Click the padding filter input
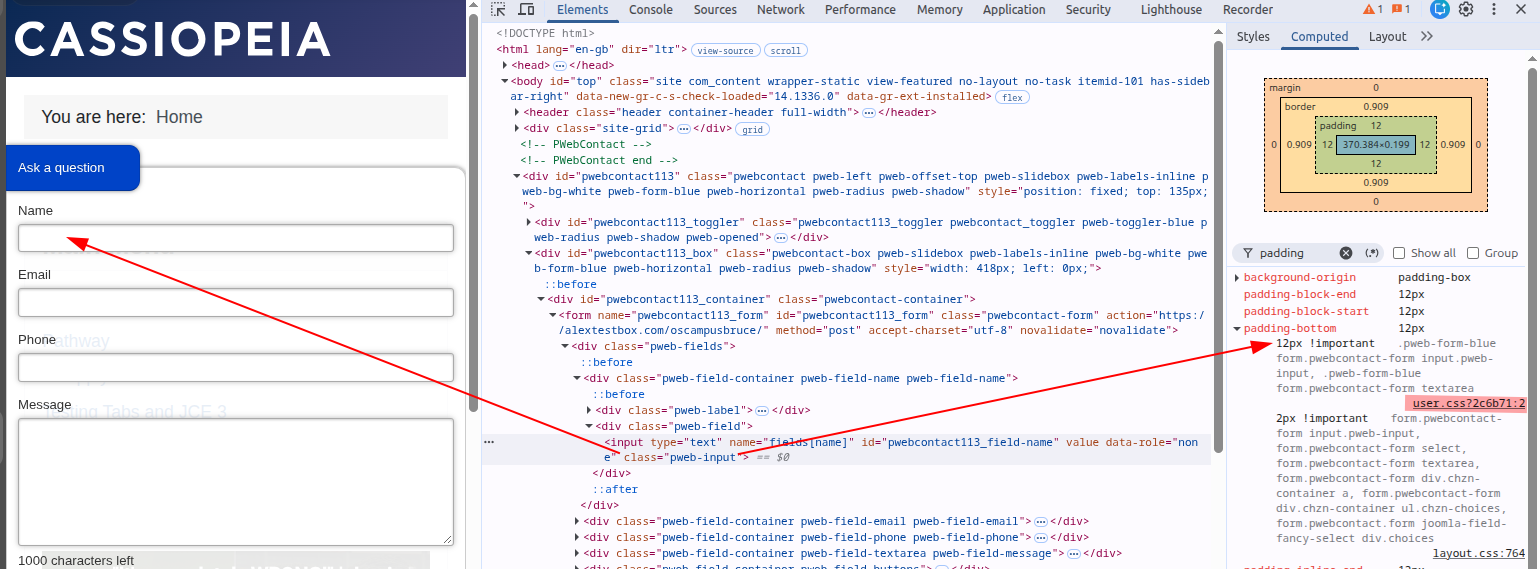Screen dimensions: 1540x569 1297,253
